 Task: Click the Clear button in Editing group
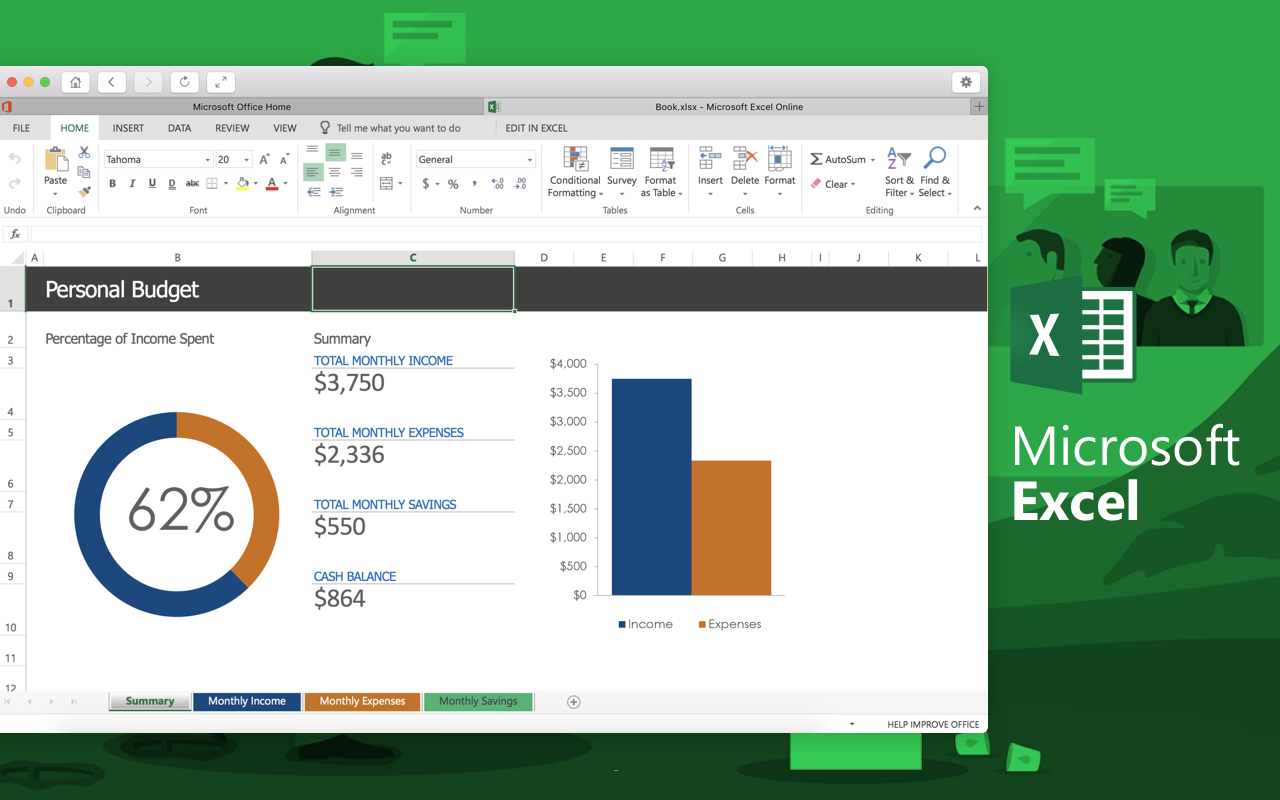(832, 184)
